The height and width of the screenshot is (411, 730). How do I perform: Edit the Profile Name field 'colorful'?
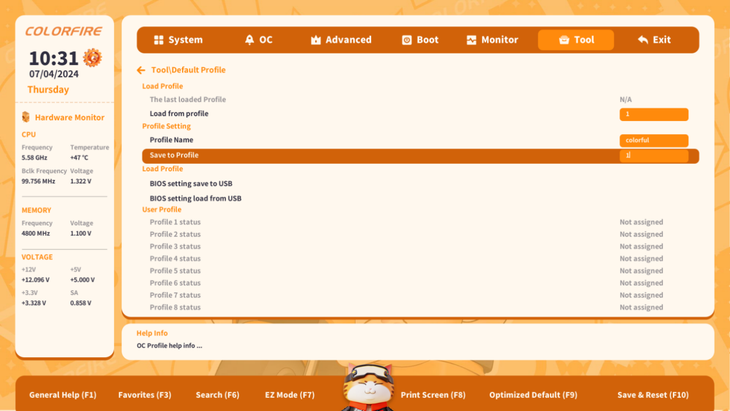pyautogui.click(x=653, y=141)
